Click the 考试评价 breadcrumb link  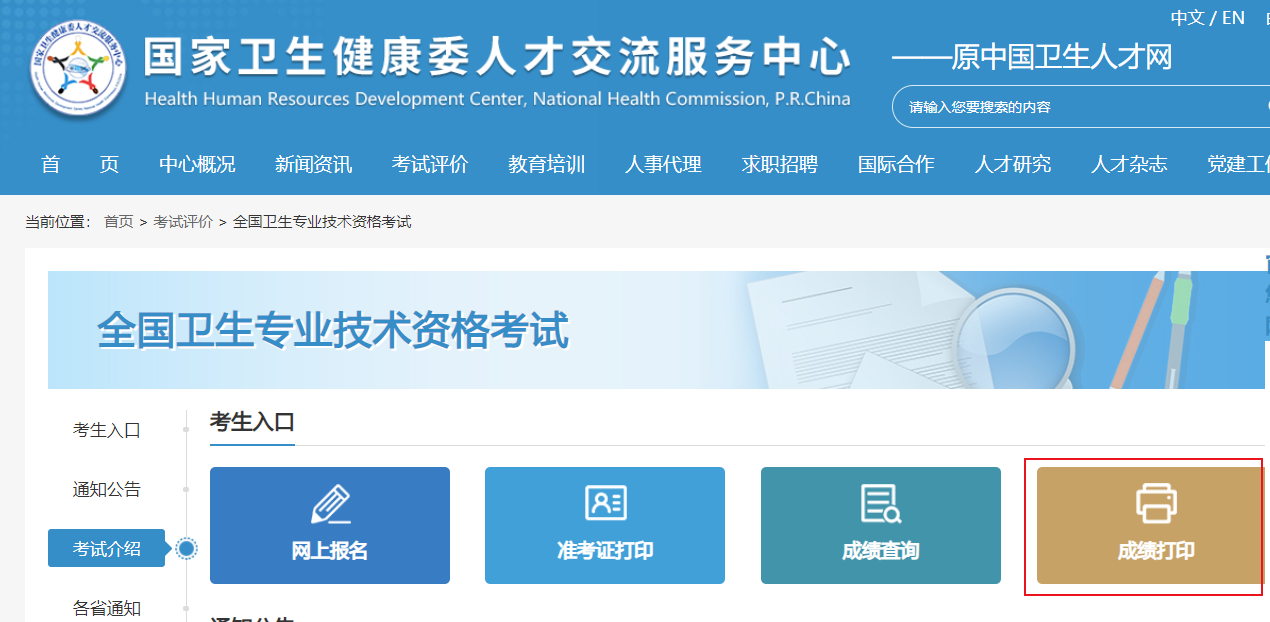[x=182, y=222]
